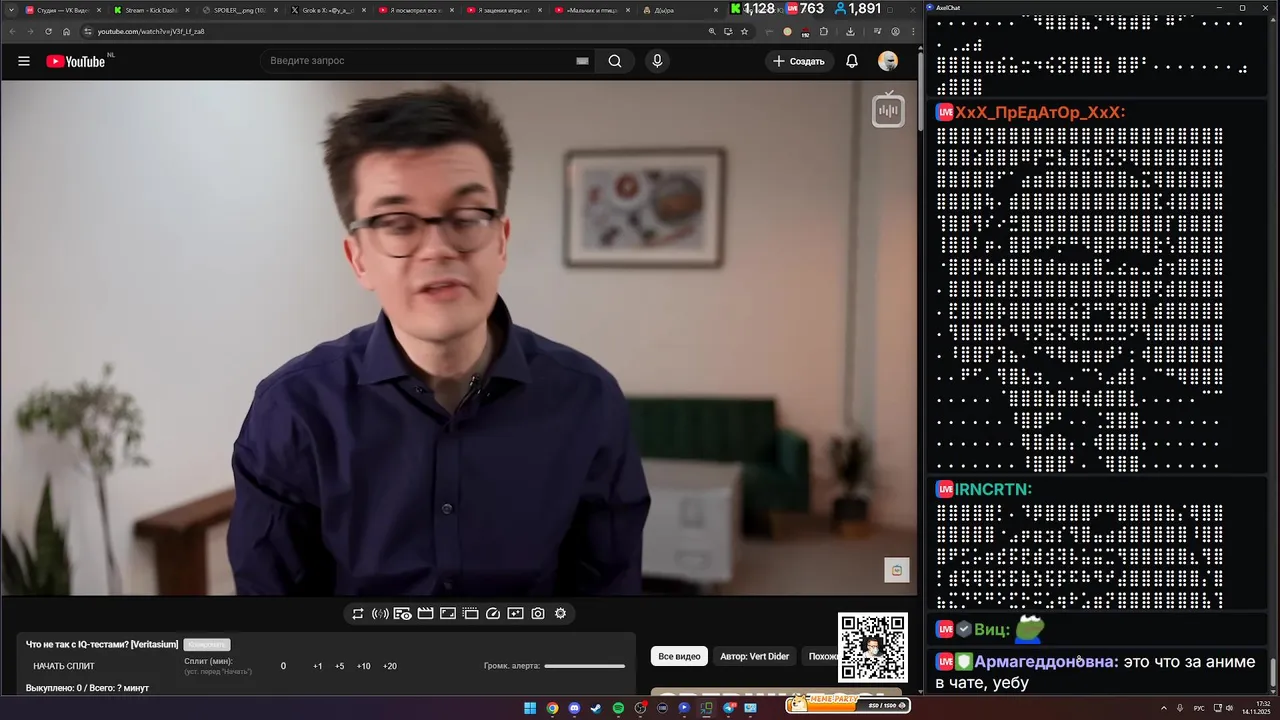Click the IRNCRTN username in chat
Screen dimensions: 1280x720
[993, 489]
